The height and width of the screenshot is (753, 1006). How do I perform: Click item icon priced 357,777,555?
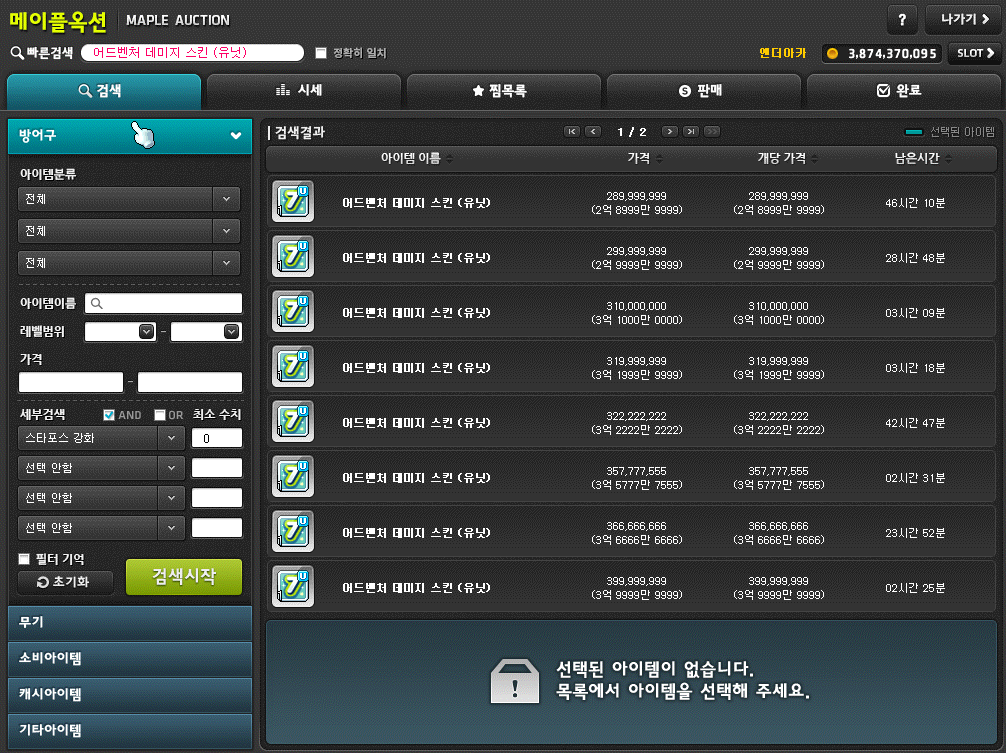pos(293,477)
